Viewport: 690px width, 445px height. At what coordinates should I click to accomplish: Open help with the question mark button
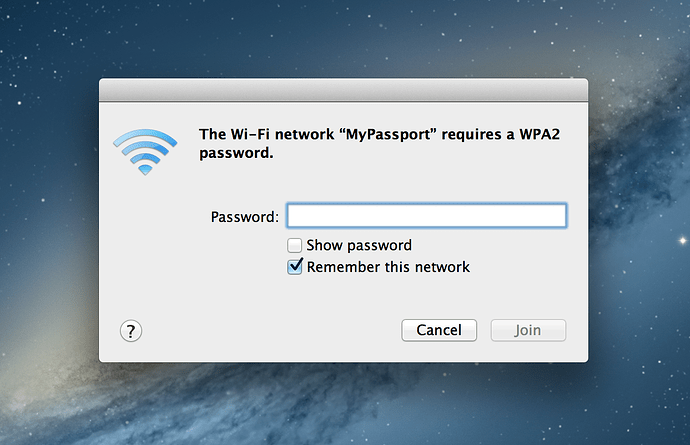[x=131, y=331]
